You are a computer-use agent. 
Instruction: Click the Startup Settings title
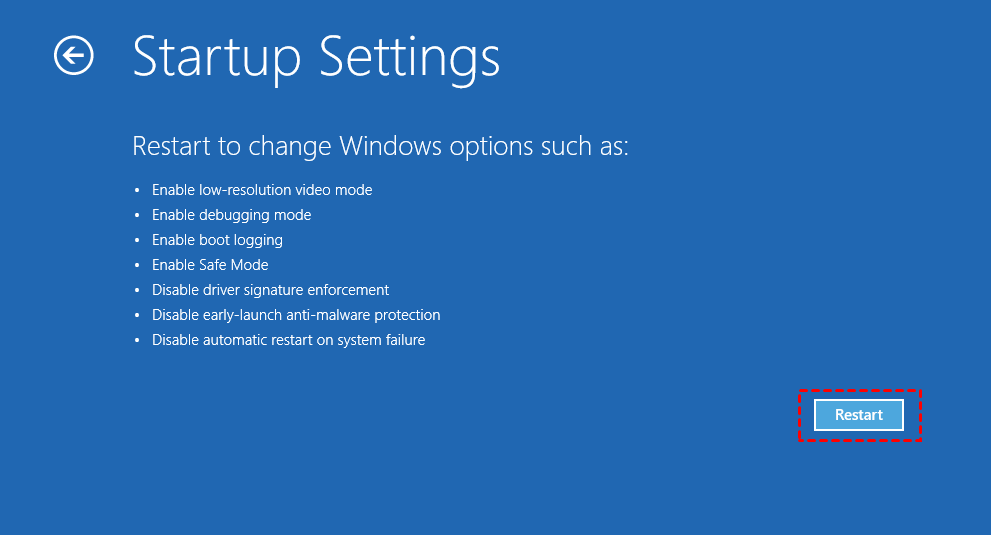tap(316, 57)
